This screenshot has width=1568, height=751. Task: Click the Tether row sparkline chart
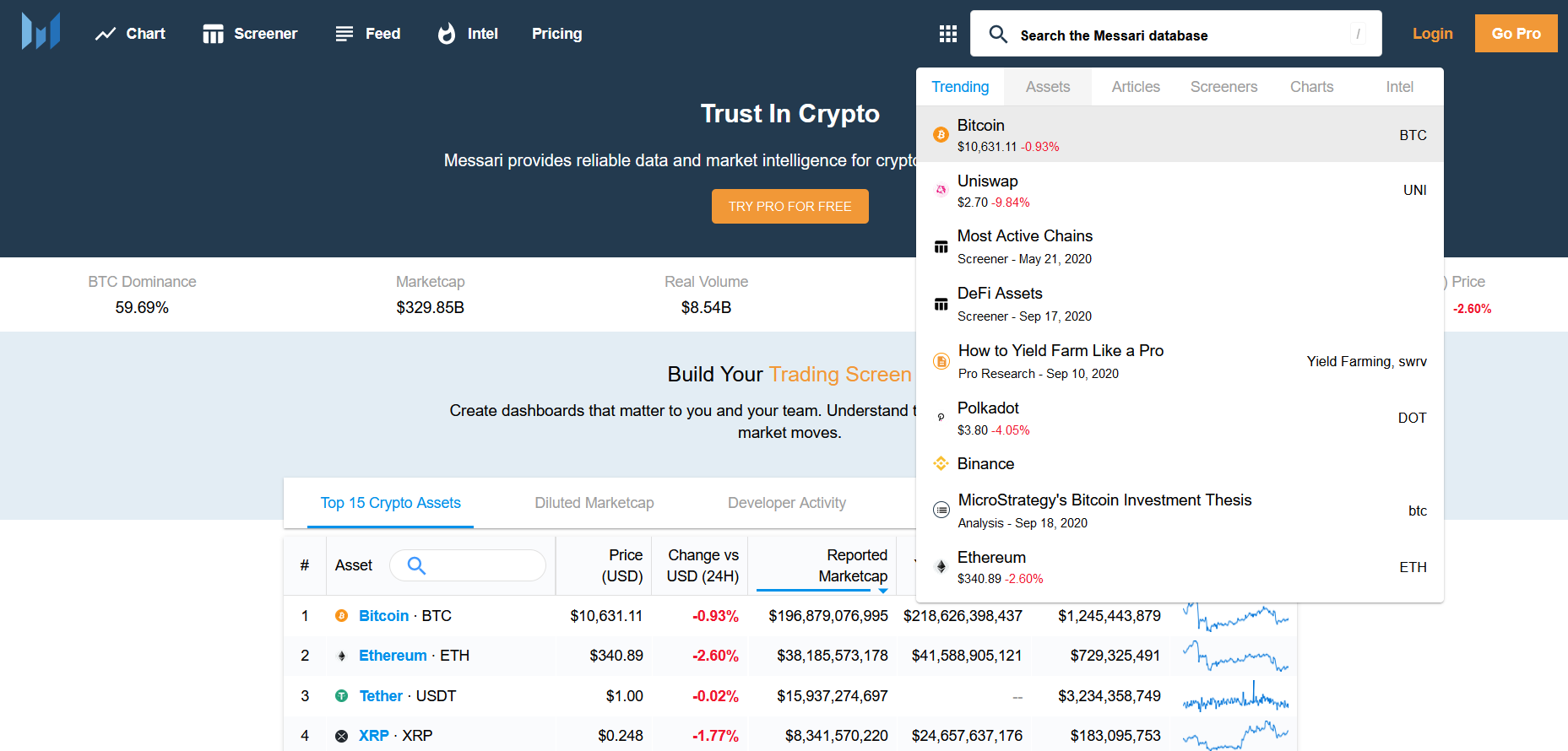point(1235,697)
